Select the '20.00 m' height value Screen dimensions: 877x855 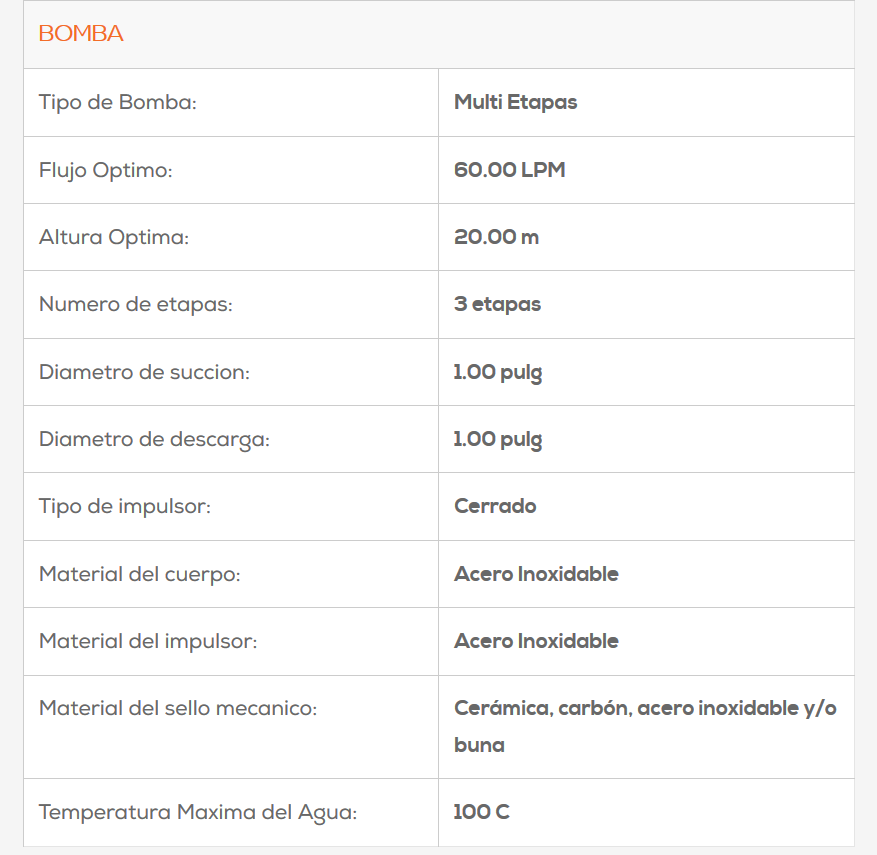496,237
